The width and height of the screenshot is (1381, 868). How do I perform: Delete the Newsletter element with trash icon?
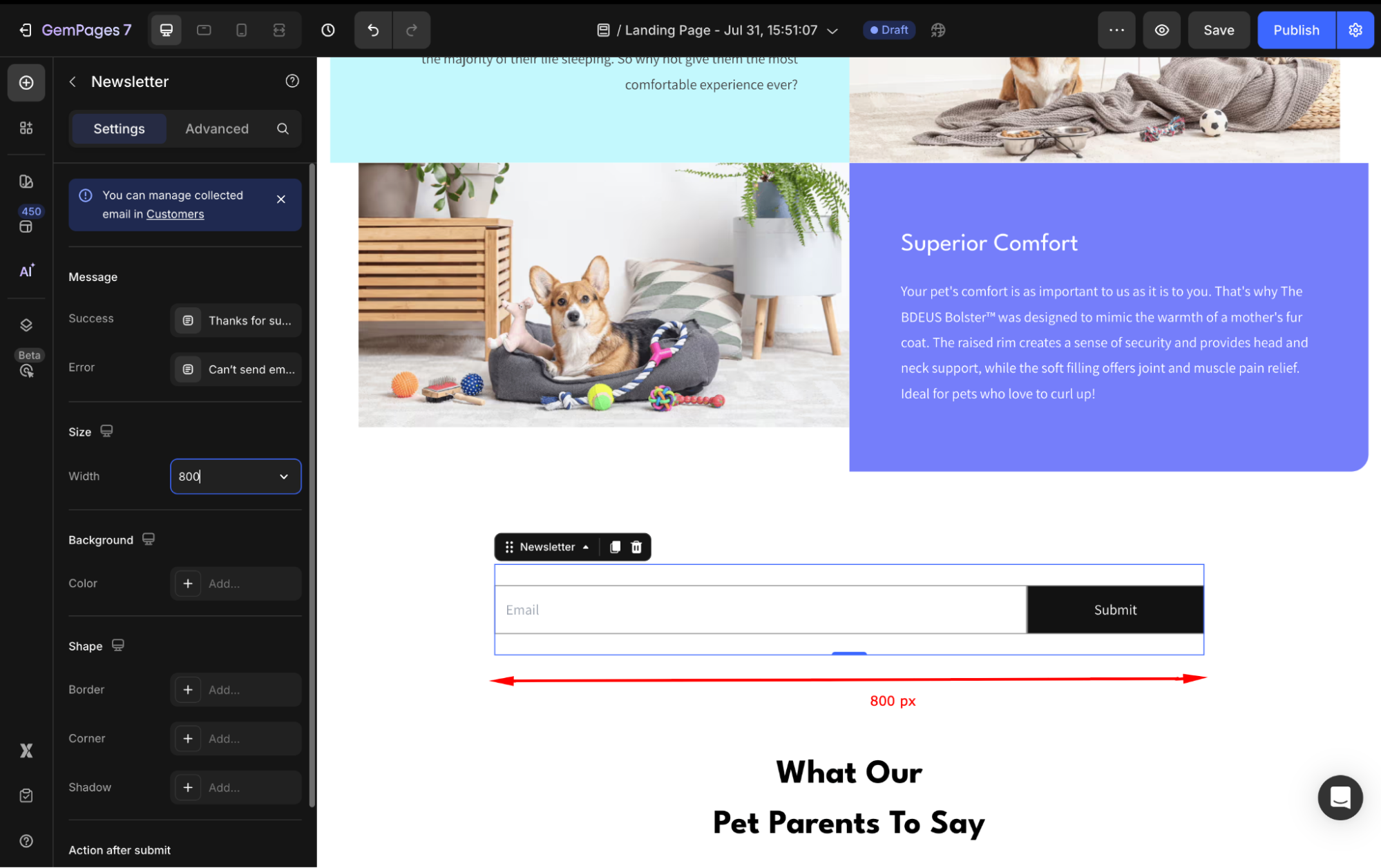636,547
